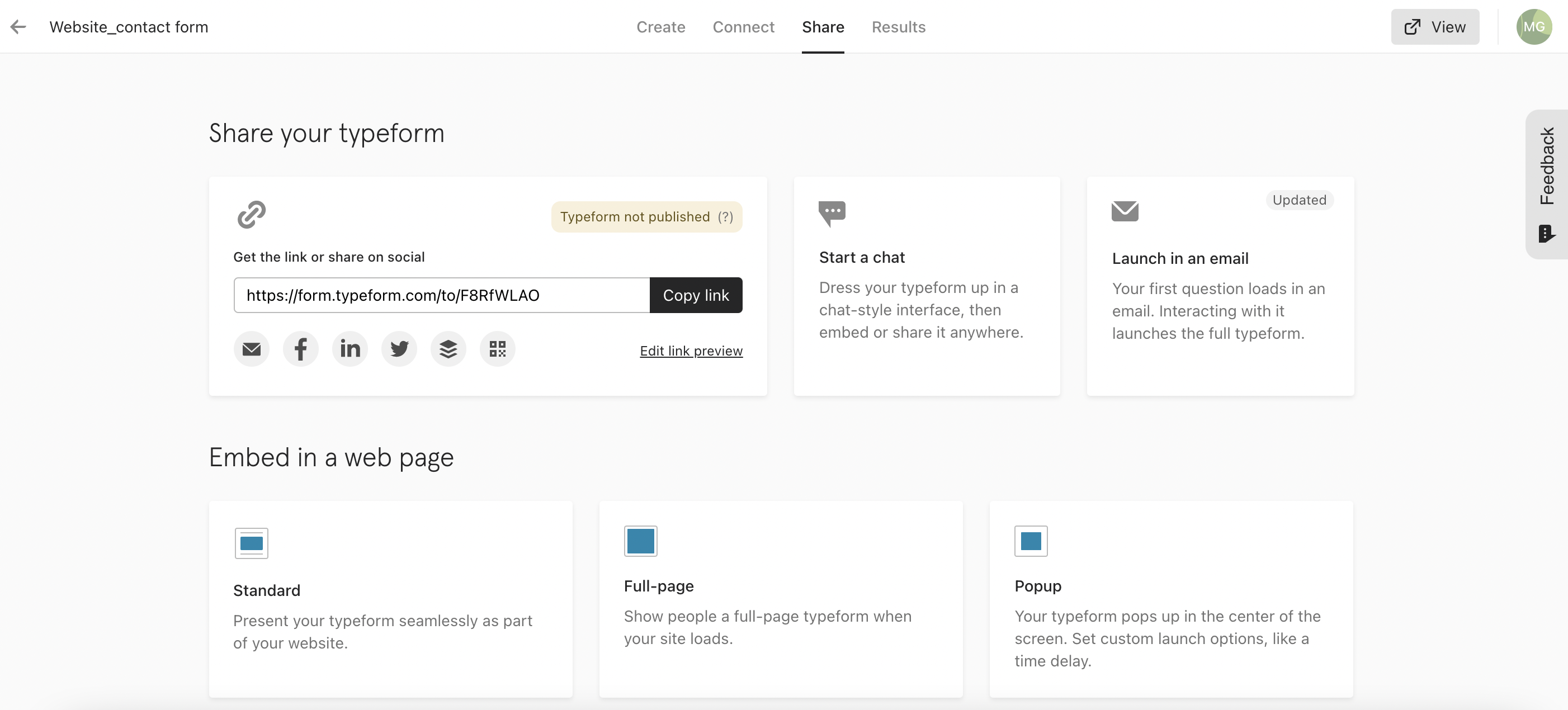The image size is (1568, 710).
Task: Open the Start a chat card
Action: pos(927,287)
